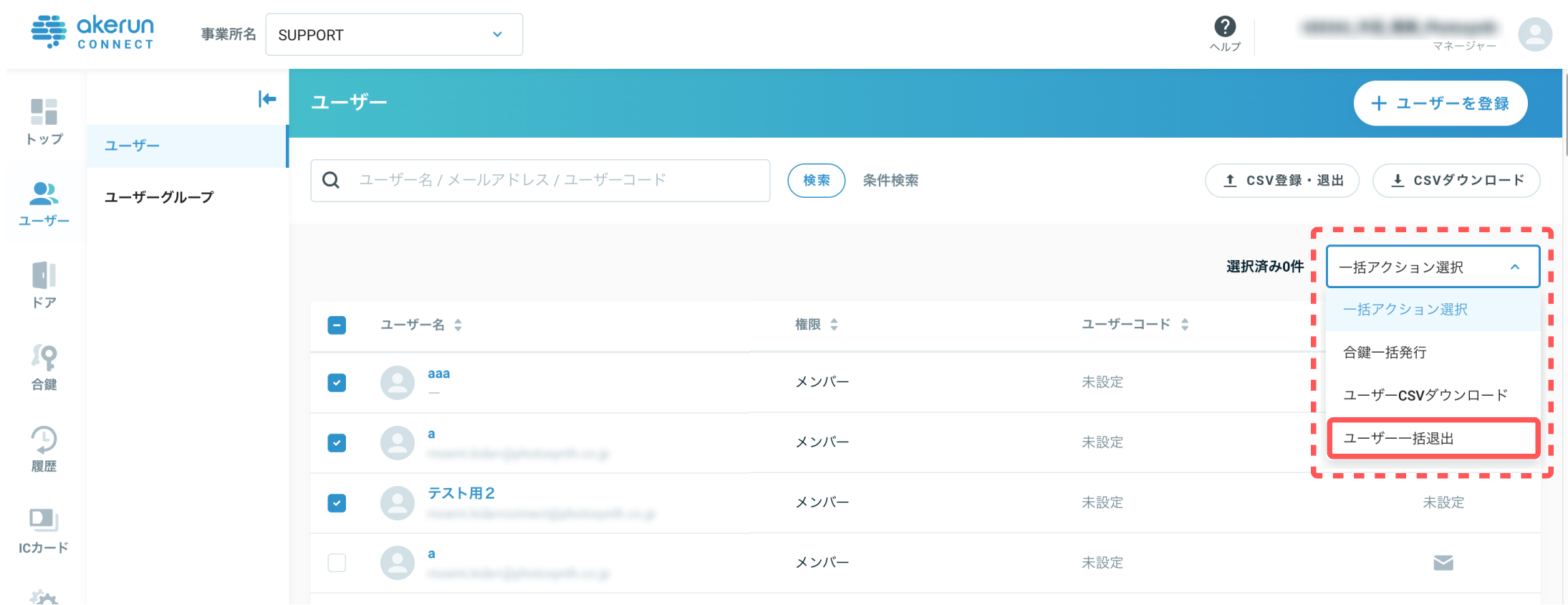Click the マネージャー role label
This screenshot has height=605, width=1568.
coord(1464,46)
